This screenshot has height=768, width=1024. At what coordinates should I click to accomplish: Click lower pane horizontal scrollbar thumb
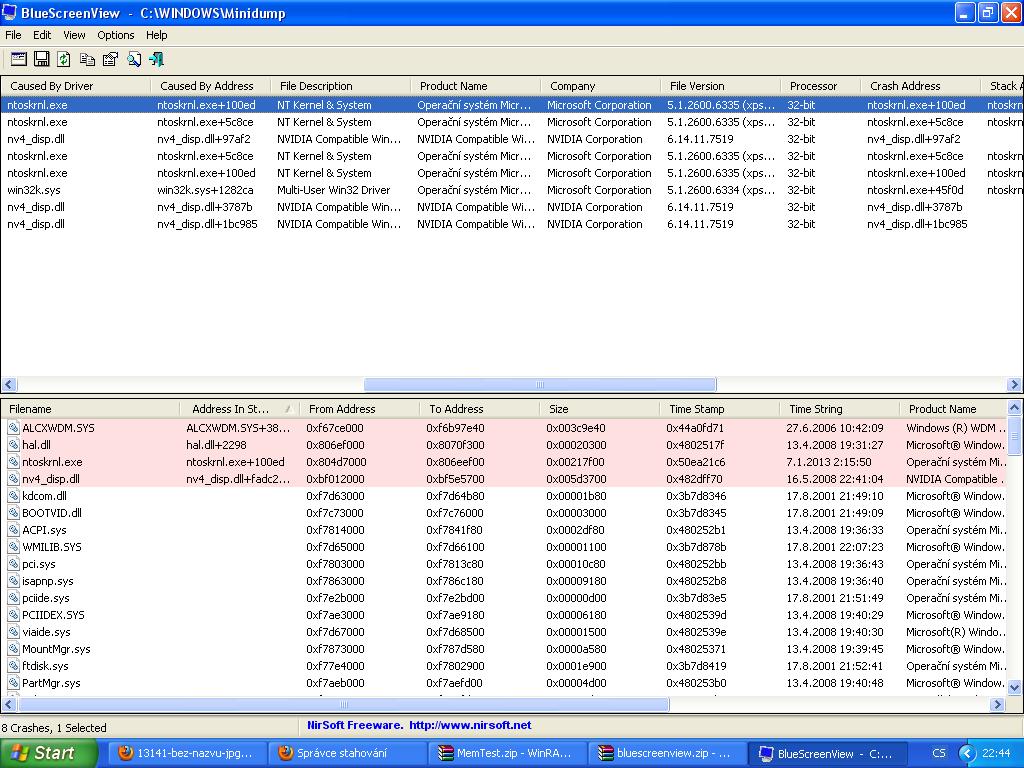(344, 705)
